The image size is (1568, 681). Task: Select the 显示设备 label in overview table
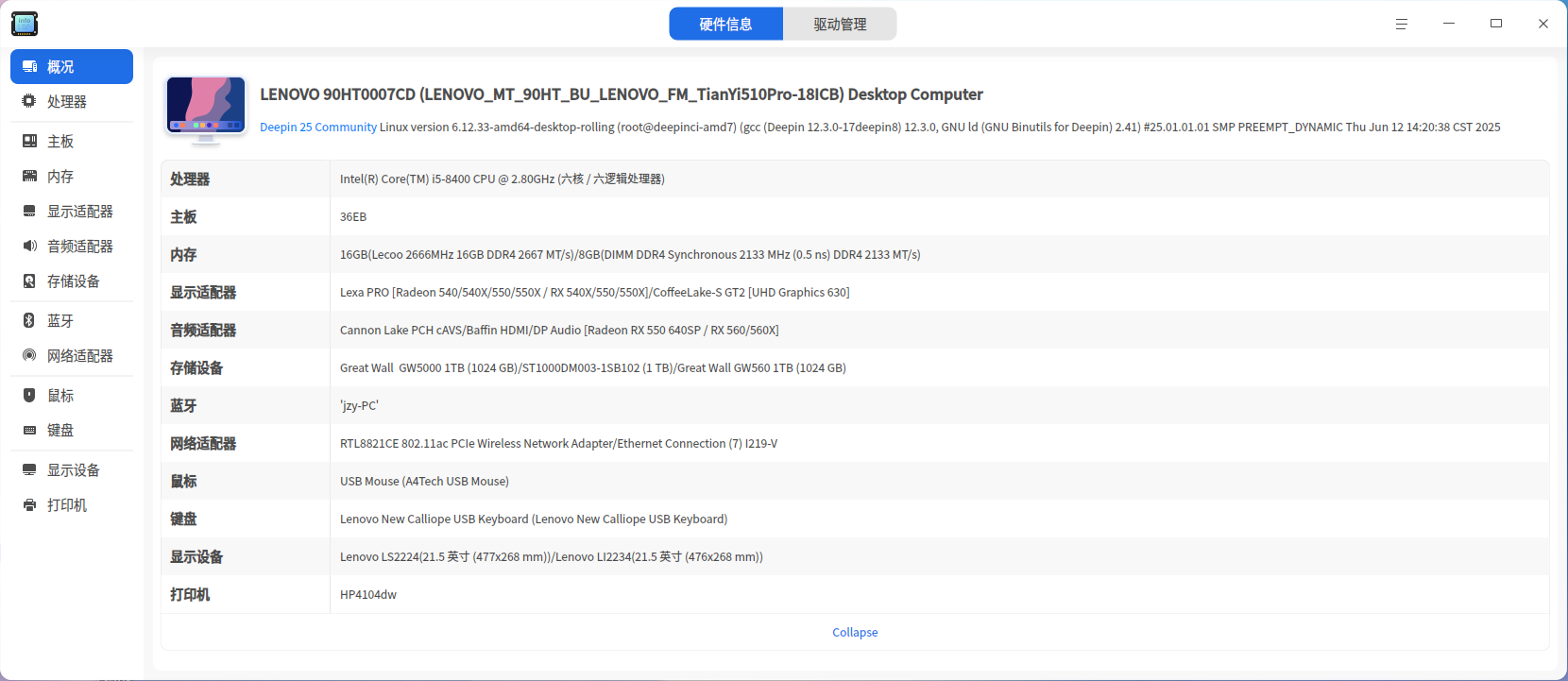point(196,556)
